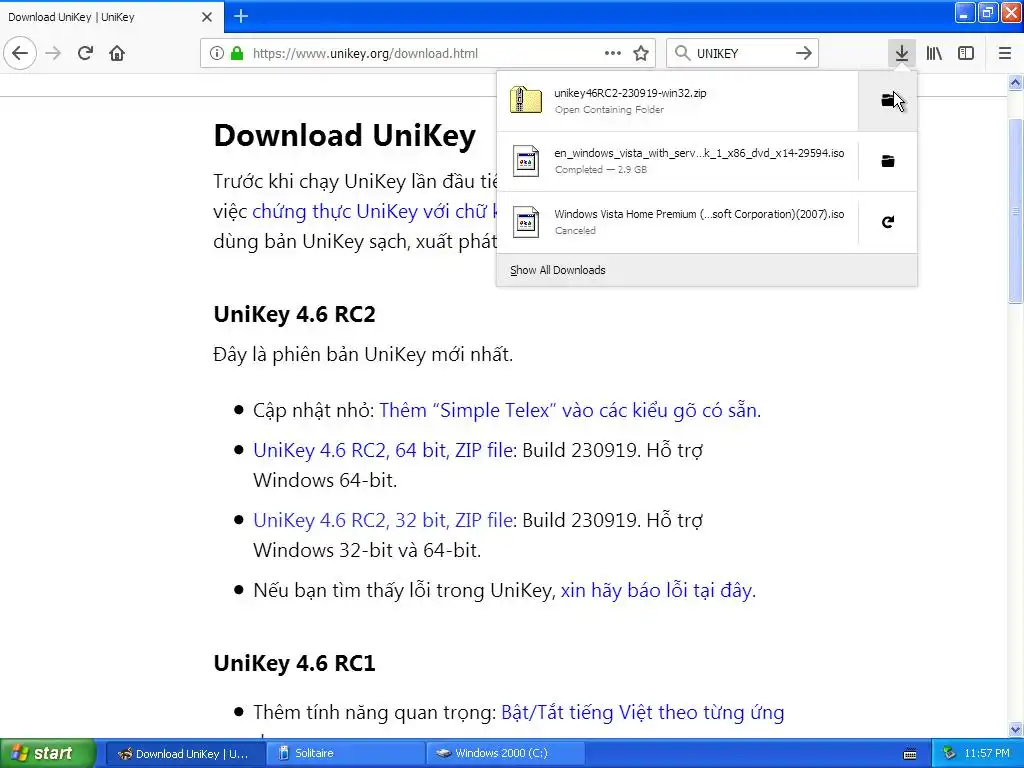Toggle the Downloads toolbar button
The height and width of the screenshot is (768, 1024).
pos(902,53)
